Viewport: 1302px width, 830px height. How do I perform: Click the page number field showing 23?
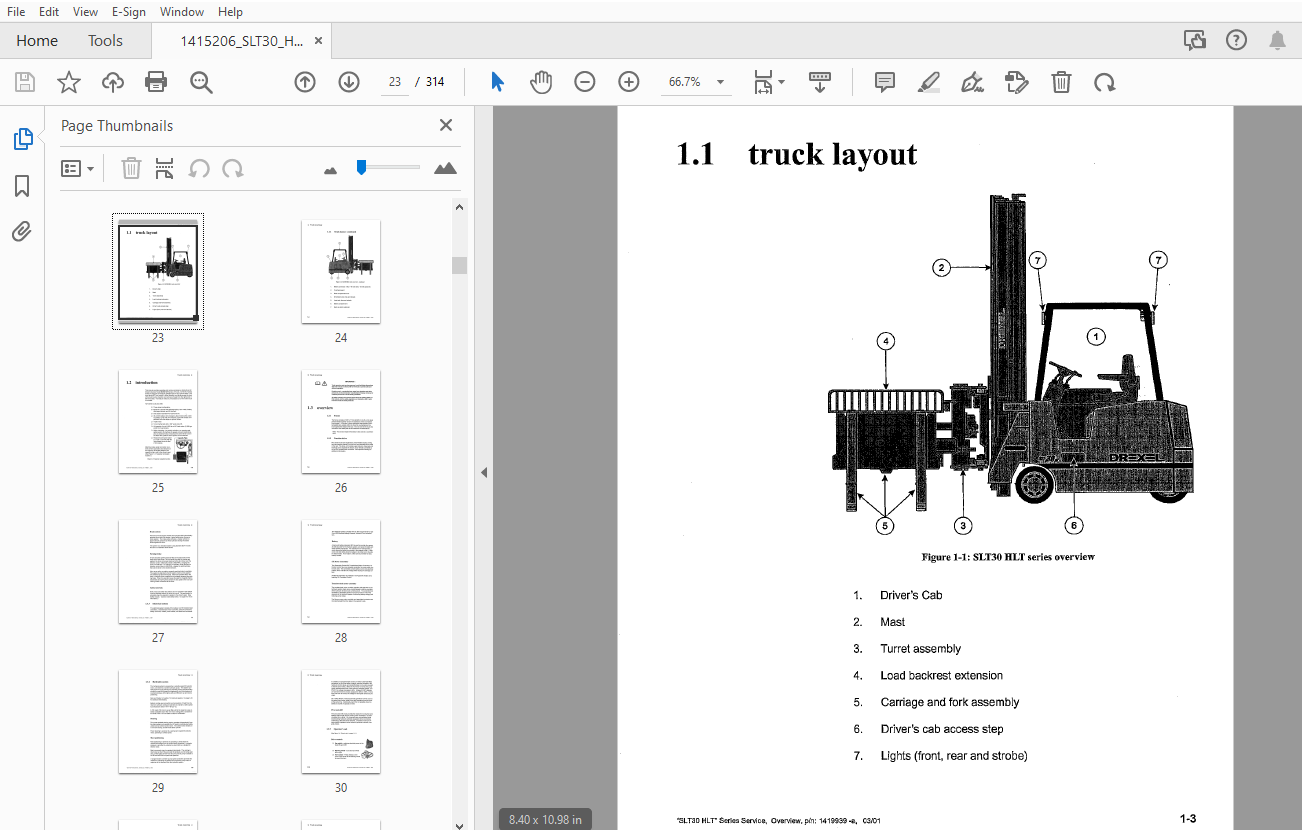click(395, 82)
